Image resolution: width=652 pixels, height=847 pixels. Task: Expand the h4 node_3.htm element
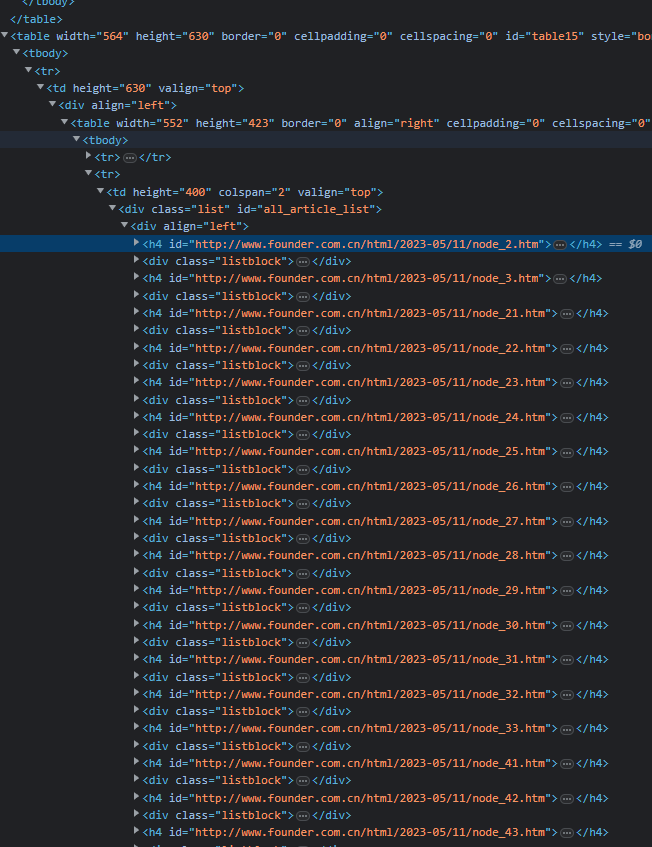137,278
